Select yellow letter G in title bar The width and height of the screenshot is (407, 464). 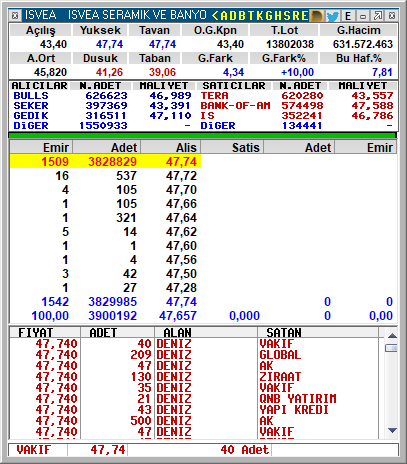coord(269,16)
